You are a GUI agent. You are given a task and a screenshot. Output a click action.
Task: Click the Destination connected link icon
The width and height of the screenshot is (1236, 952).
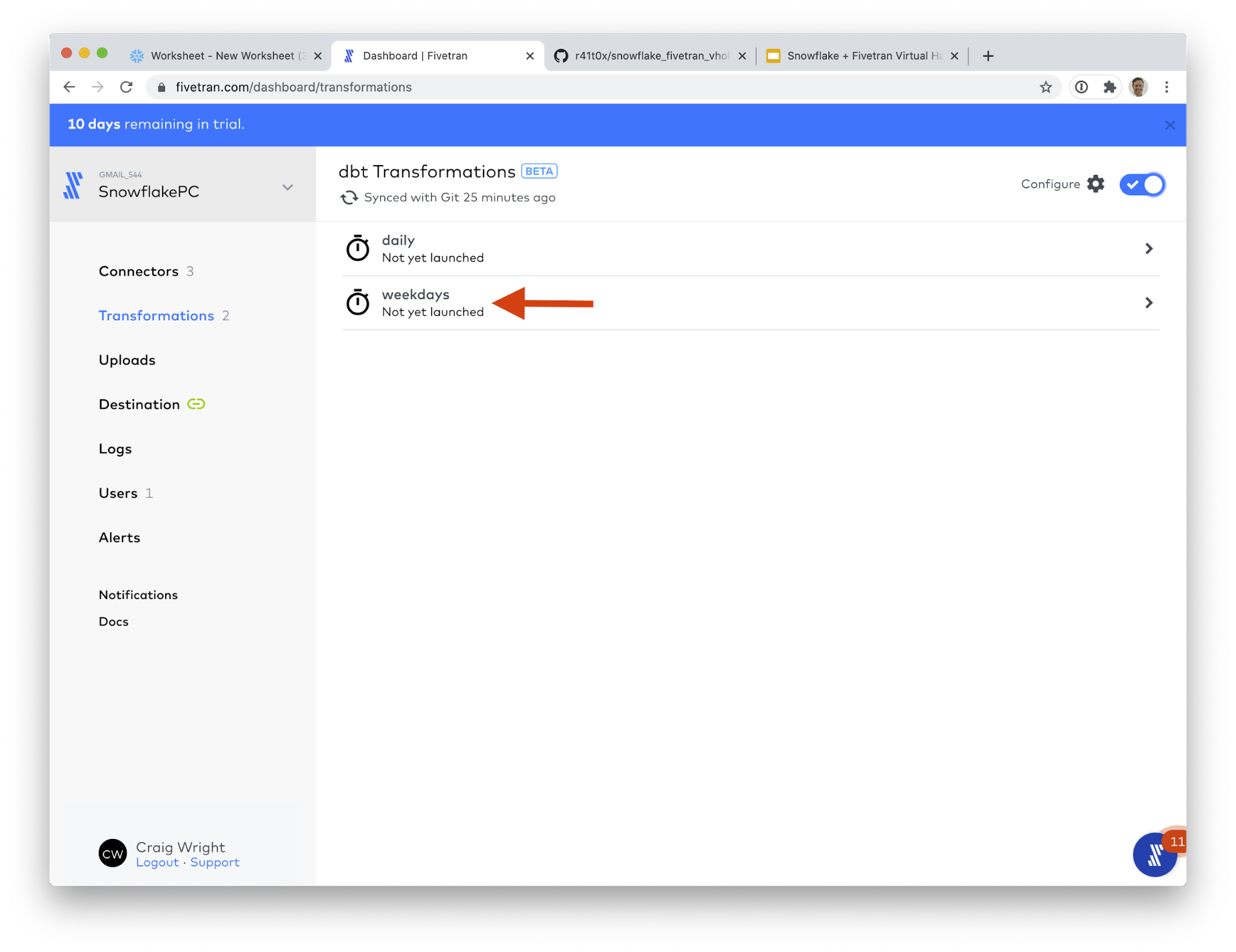click(x=196, y=404)
